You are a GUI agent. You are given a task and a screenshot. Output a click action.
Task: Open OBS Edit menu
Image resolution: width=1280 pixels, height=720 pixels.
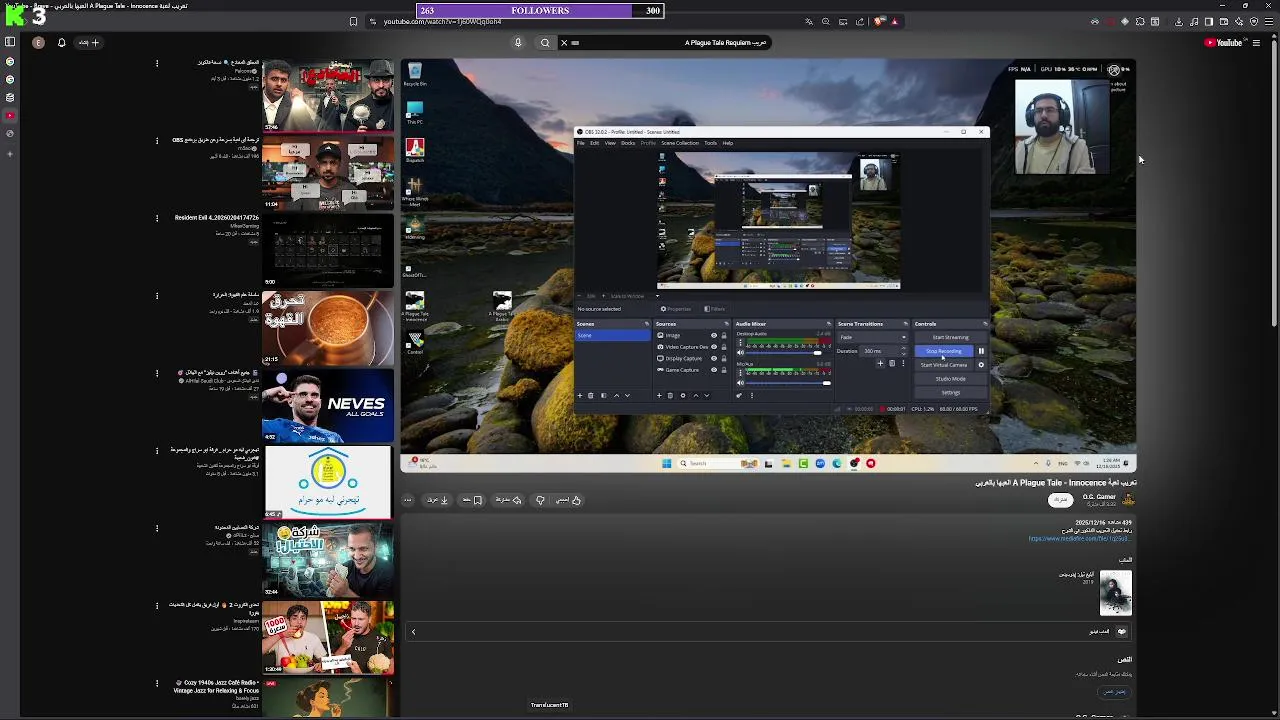pos(594,143)
